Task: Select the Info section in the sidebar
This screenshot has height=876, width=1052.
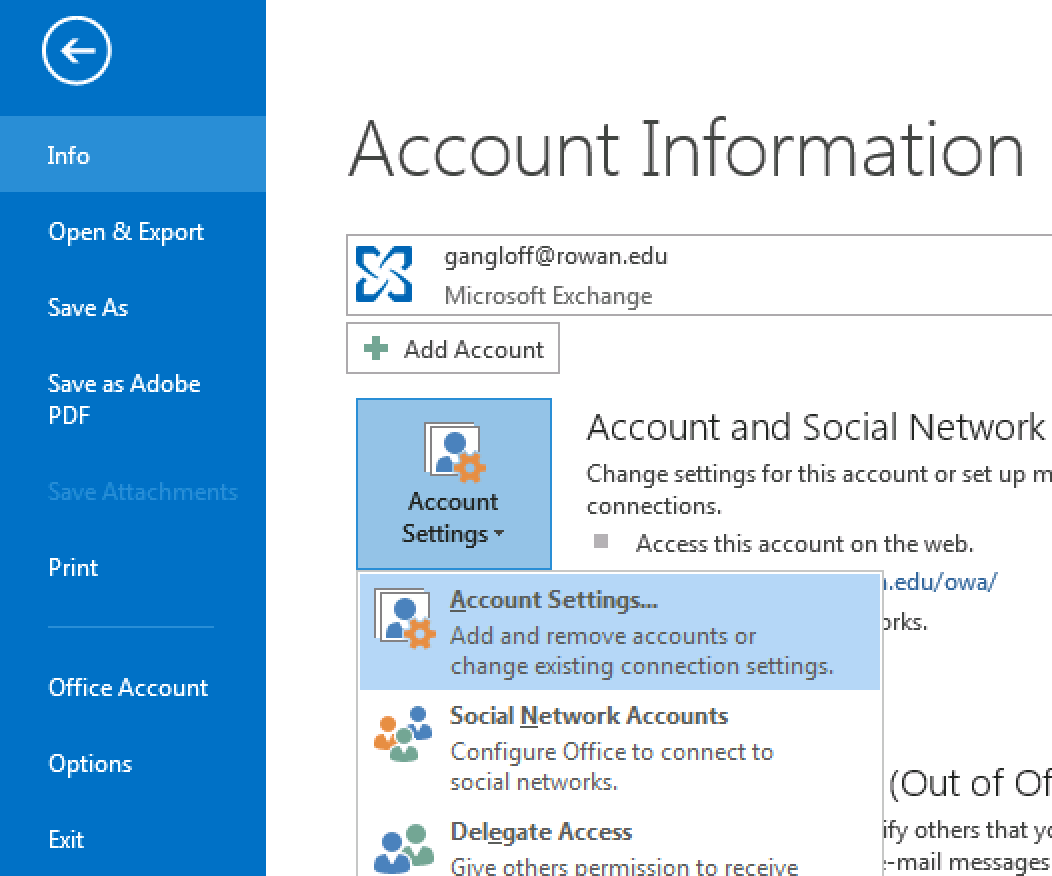Action: 68,155
